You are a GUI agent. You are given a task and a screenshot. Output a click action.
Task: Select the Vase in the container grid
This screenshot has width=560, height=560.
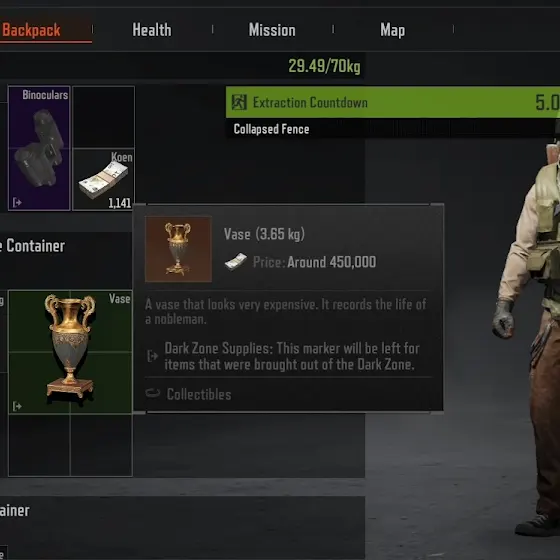(70, 352)
